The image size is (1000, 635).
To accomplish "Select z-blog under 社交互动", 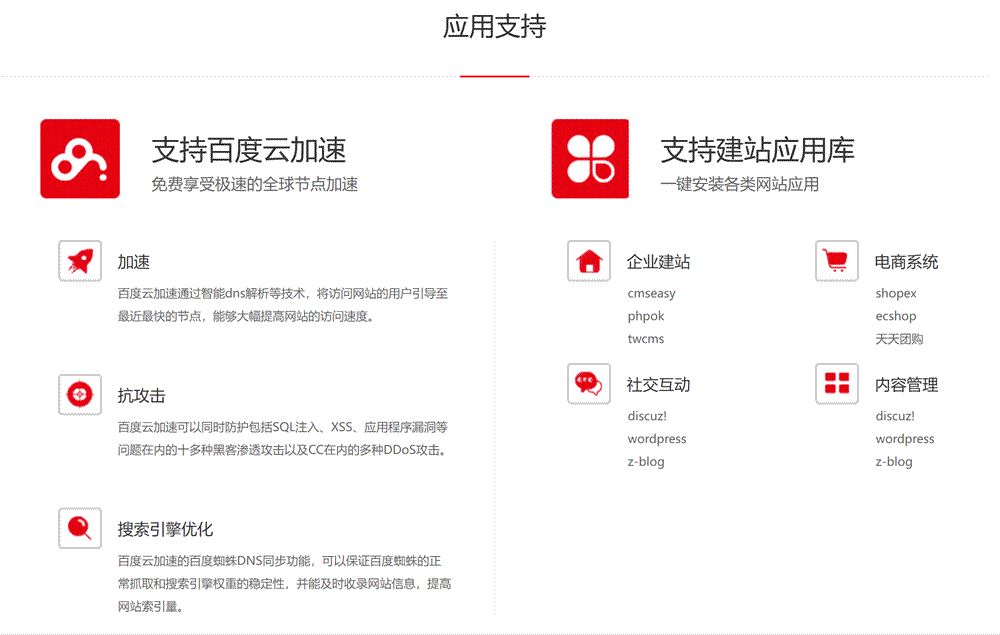I will [x=645, y=462].
